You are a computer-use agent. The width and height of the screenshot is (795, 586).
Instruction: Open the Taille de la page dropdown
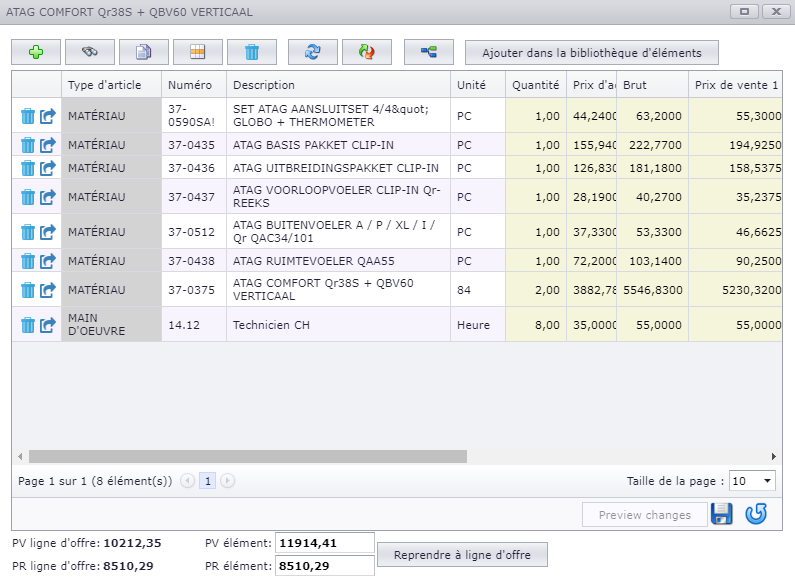click(752, 481)
